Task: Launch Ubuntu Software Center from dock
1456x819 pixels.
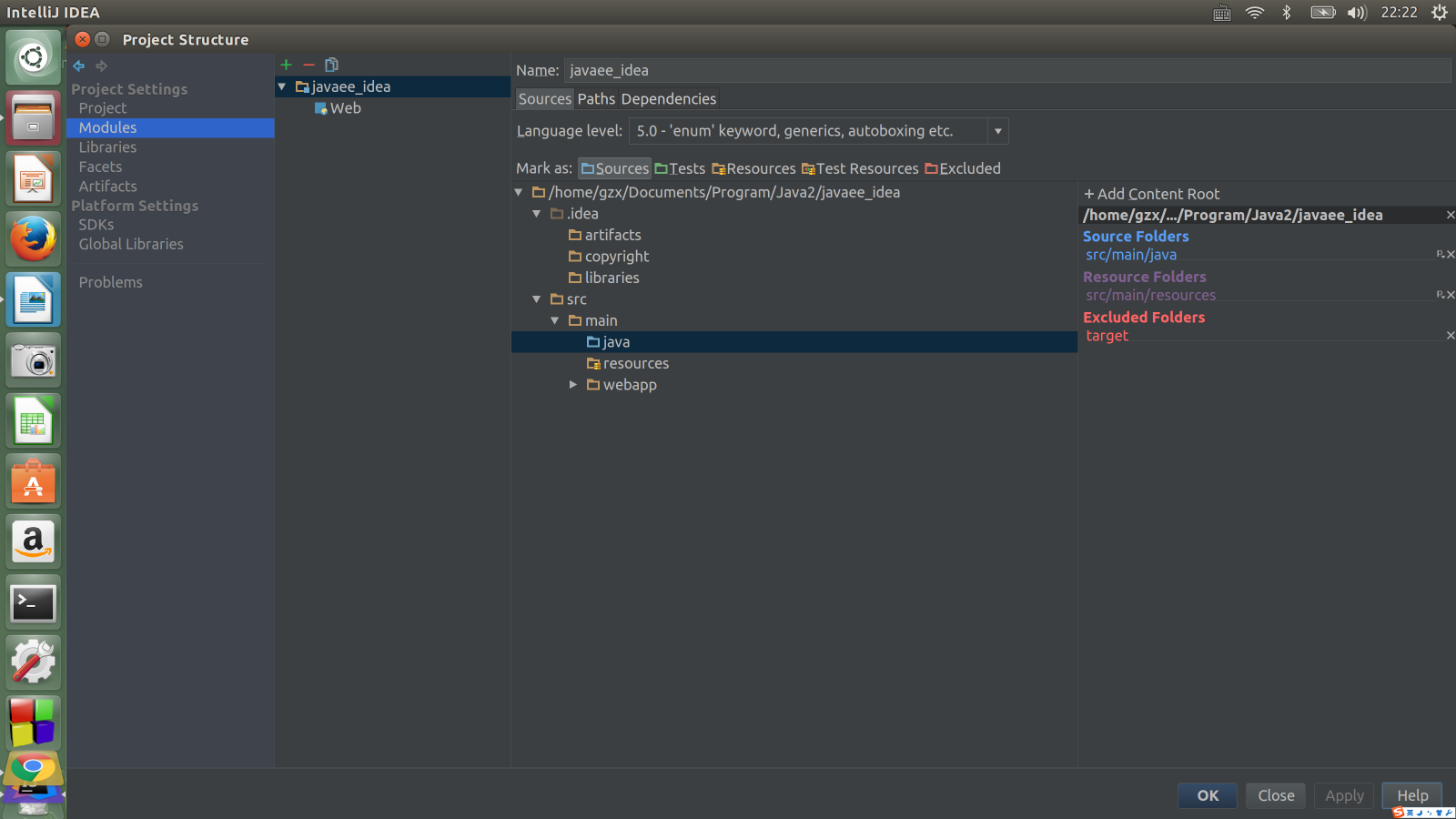Action: (34, 480)
